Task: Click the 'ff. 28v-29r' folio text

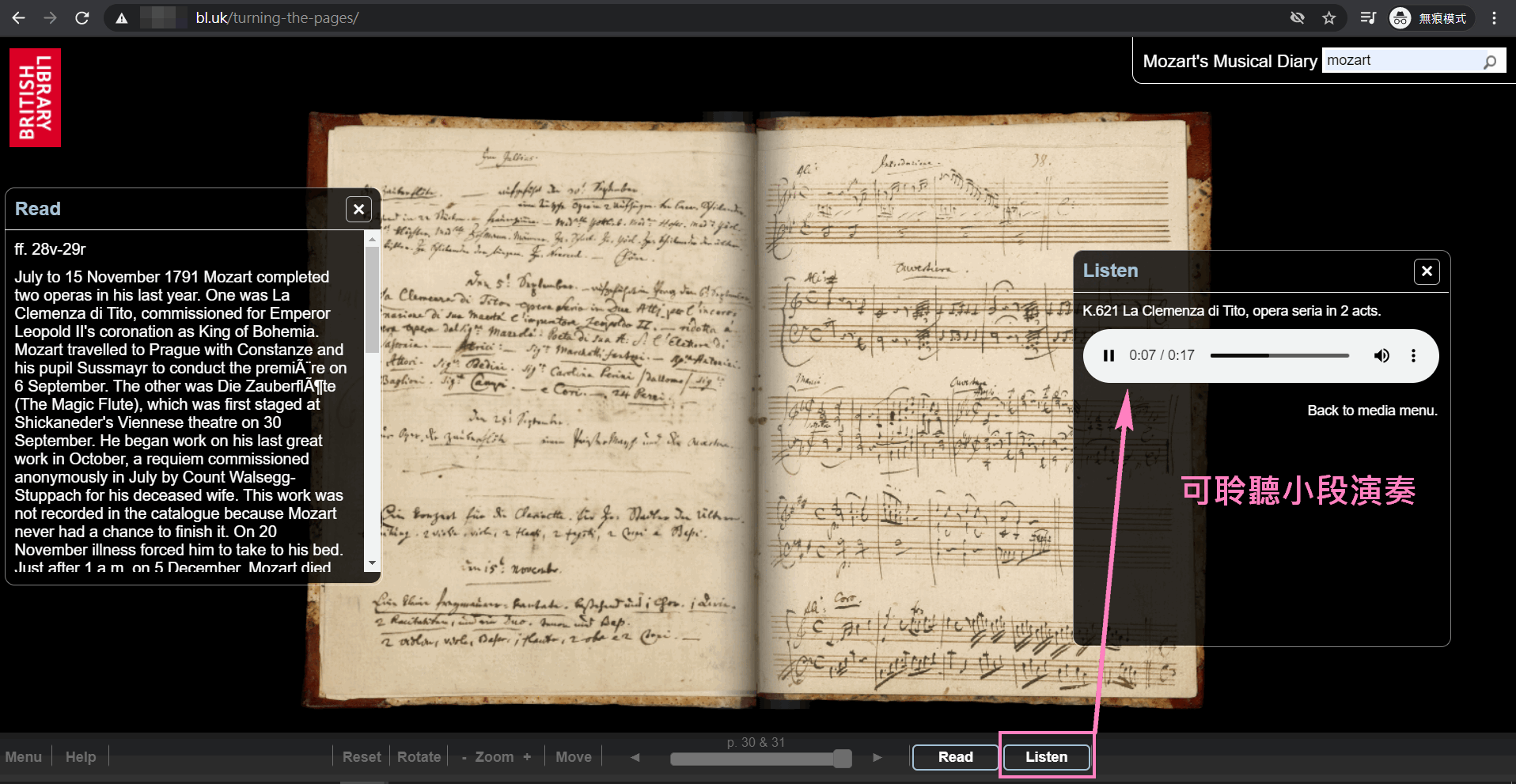Action: click(50, 249)
